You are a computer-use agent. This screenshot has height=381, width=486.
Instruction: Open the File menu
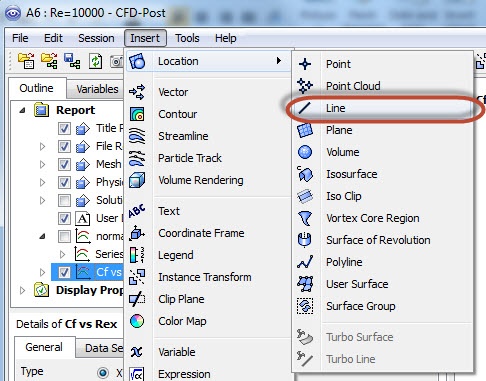pos(20,38)
